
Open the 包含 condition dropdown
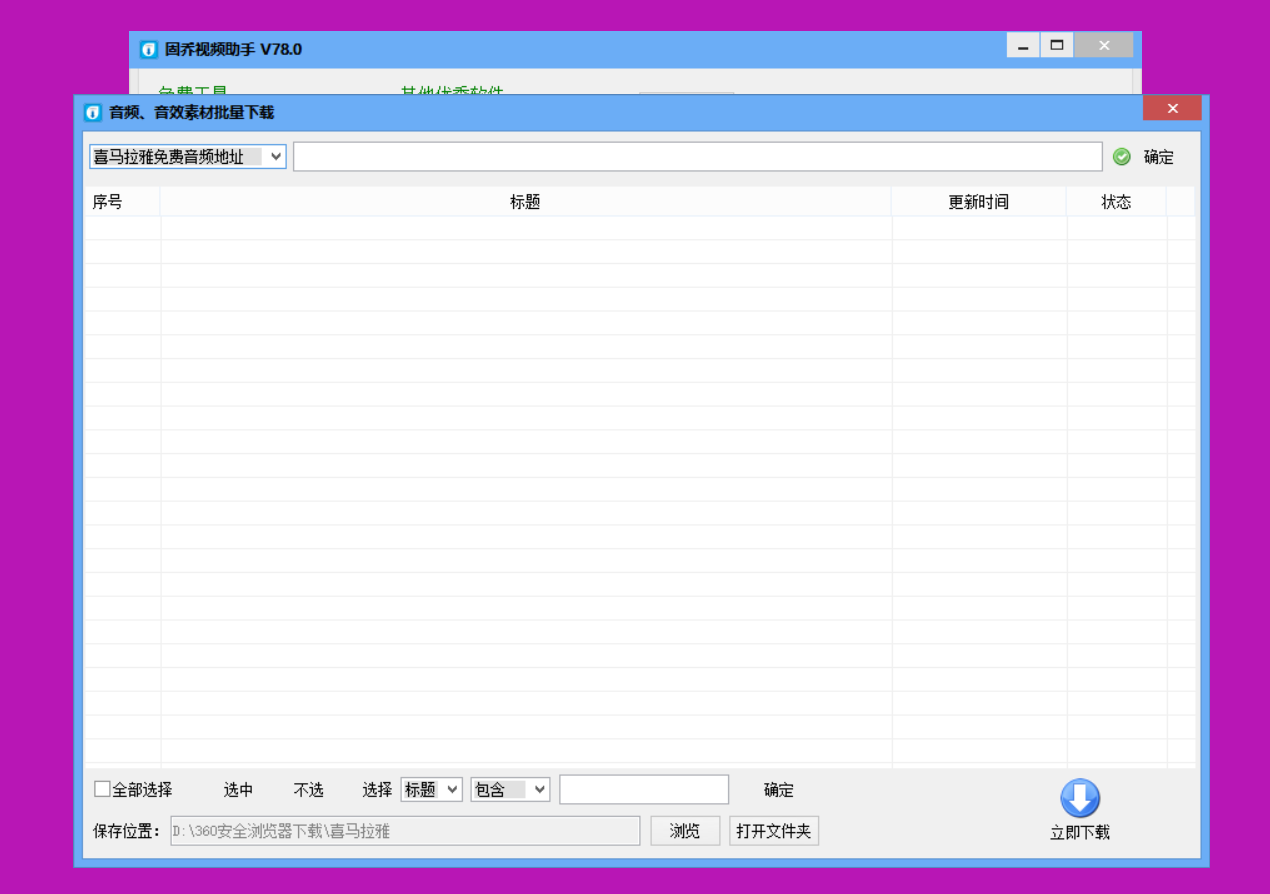(510, 789)
